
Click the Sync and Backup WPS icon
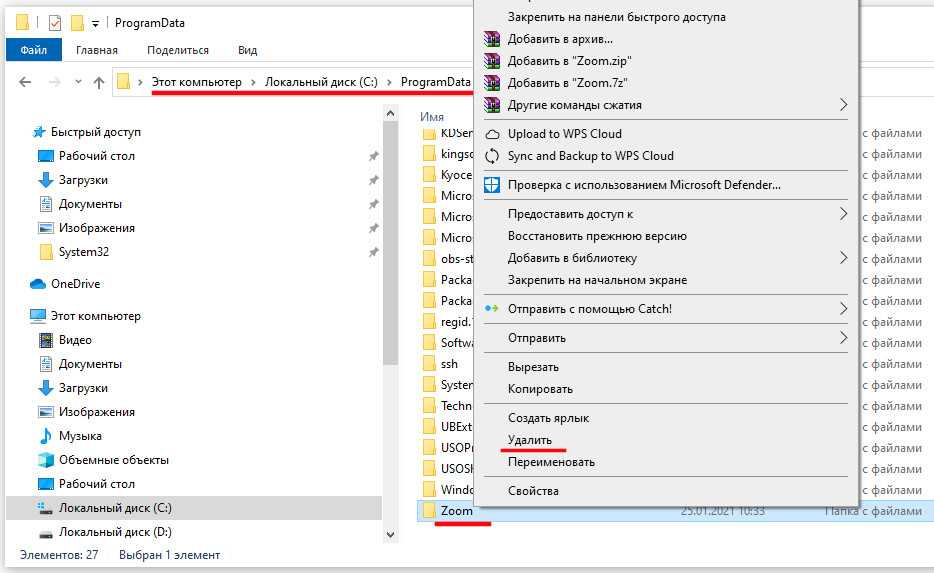click(x=491, y=156)
